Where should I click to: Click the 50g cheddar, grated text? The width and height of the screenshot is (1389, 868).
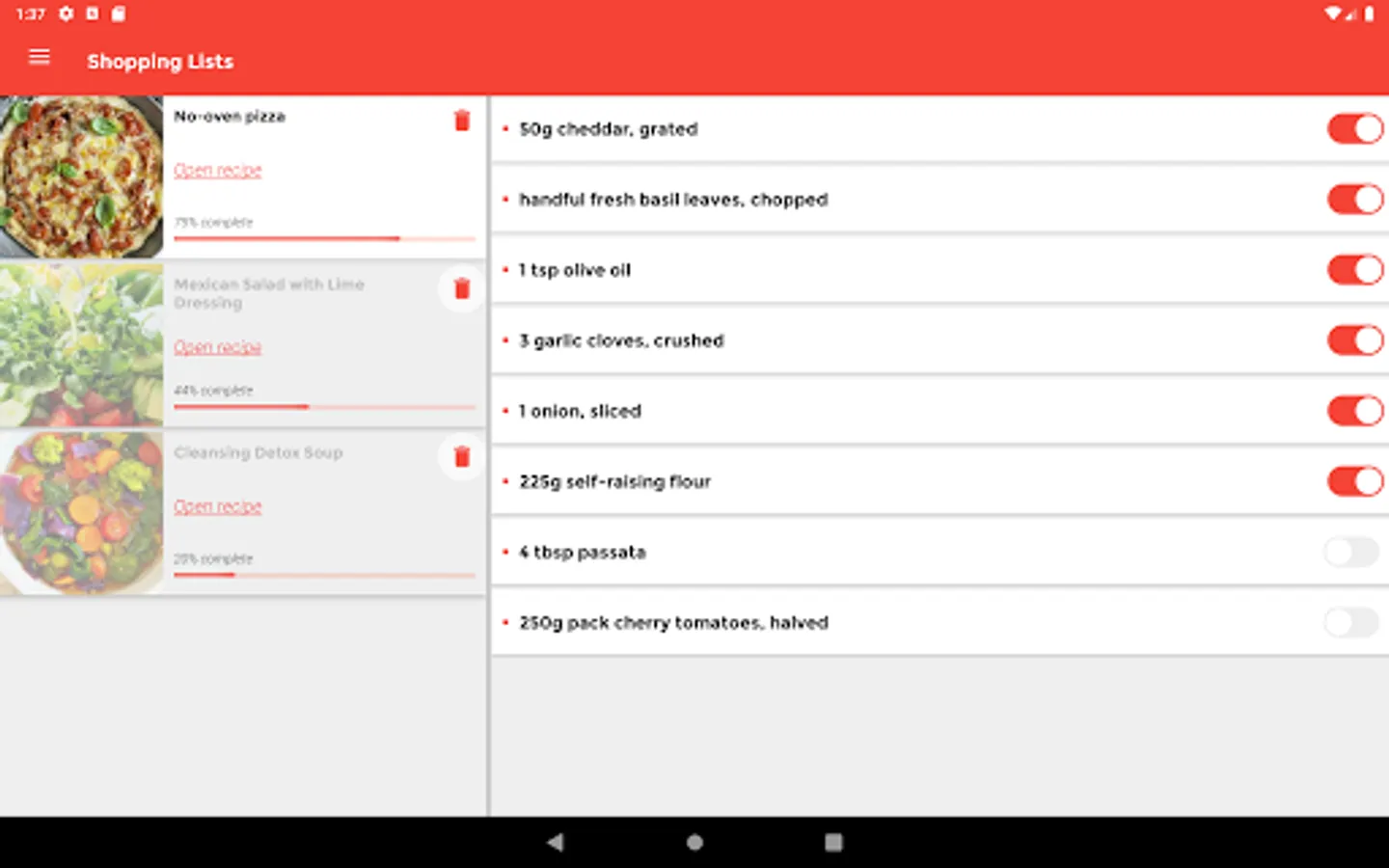point(609,129)
